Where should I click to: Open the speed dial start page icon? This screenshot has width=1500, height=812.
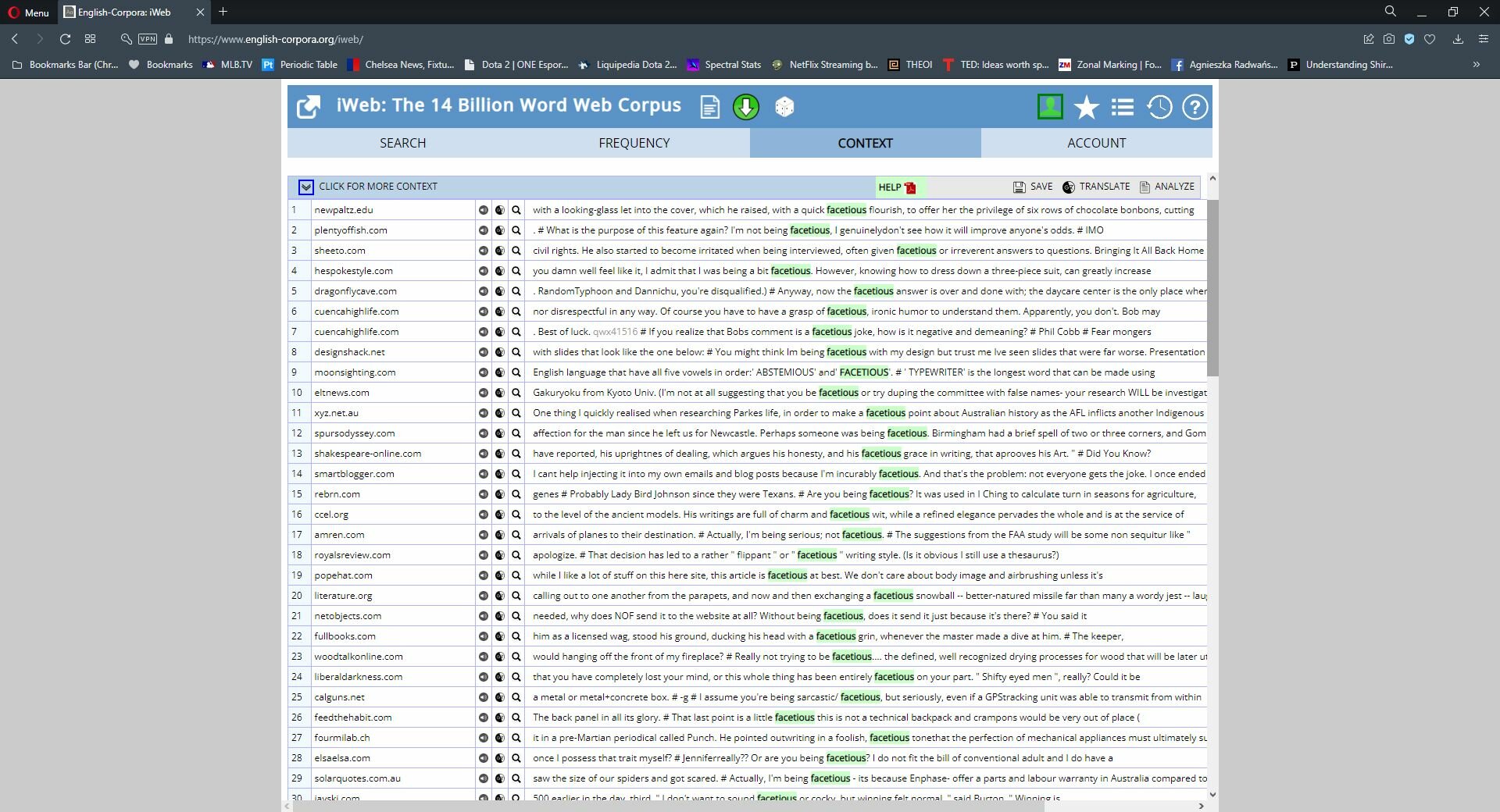pyautogui.click(x=91, y=39)
